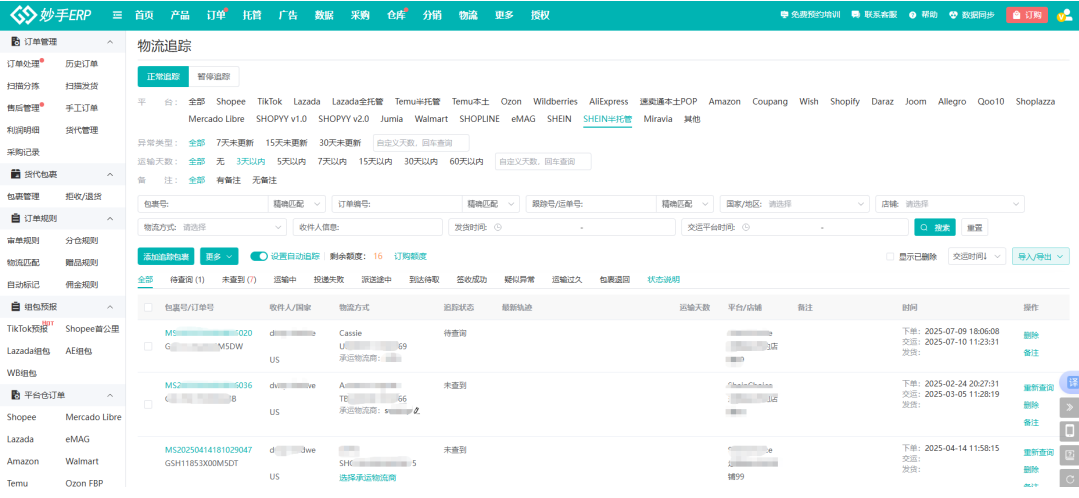Image resolution: width=1079 pixels, height=498 pixels.
Task: Switch to 未查到 (7) status tab
Action: pyautogui.click(x=239, y=280)
